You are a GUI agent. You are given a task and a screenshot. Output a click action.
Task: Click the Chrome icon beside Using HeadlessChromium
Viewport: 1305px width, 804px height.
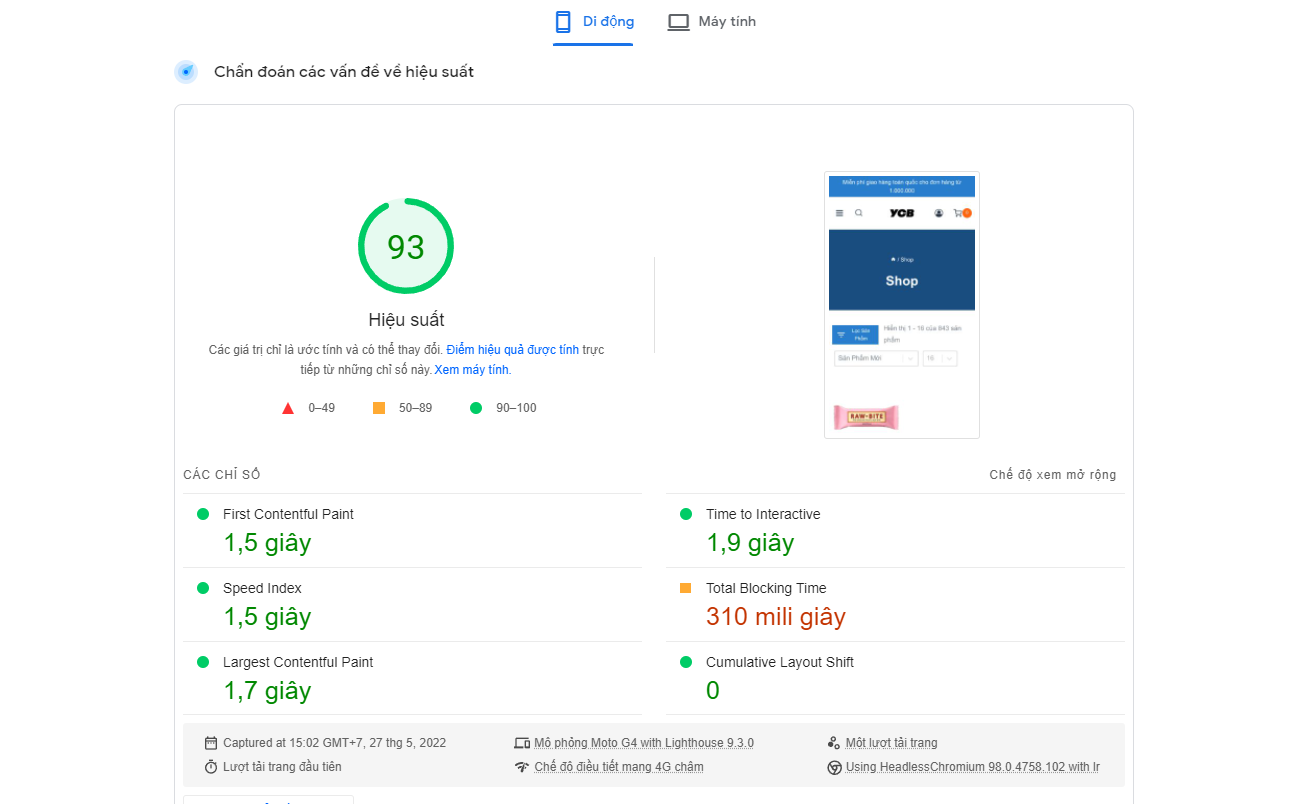pos(834,767)
